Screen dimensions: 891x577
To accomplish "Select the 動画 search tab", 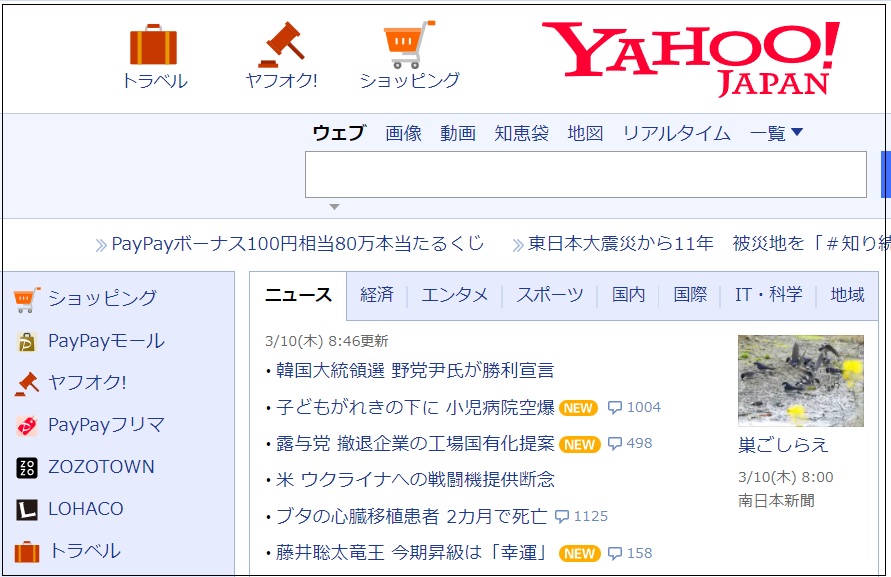I will coord(458,133).
